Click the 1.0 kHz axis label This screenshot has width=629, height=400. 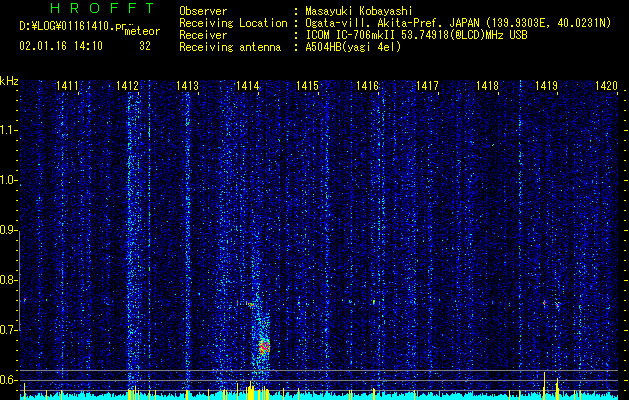tap(9, 180)
